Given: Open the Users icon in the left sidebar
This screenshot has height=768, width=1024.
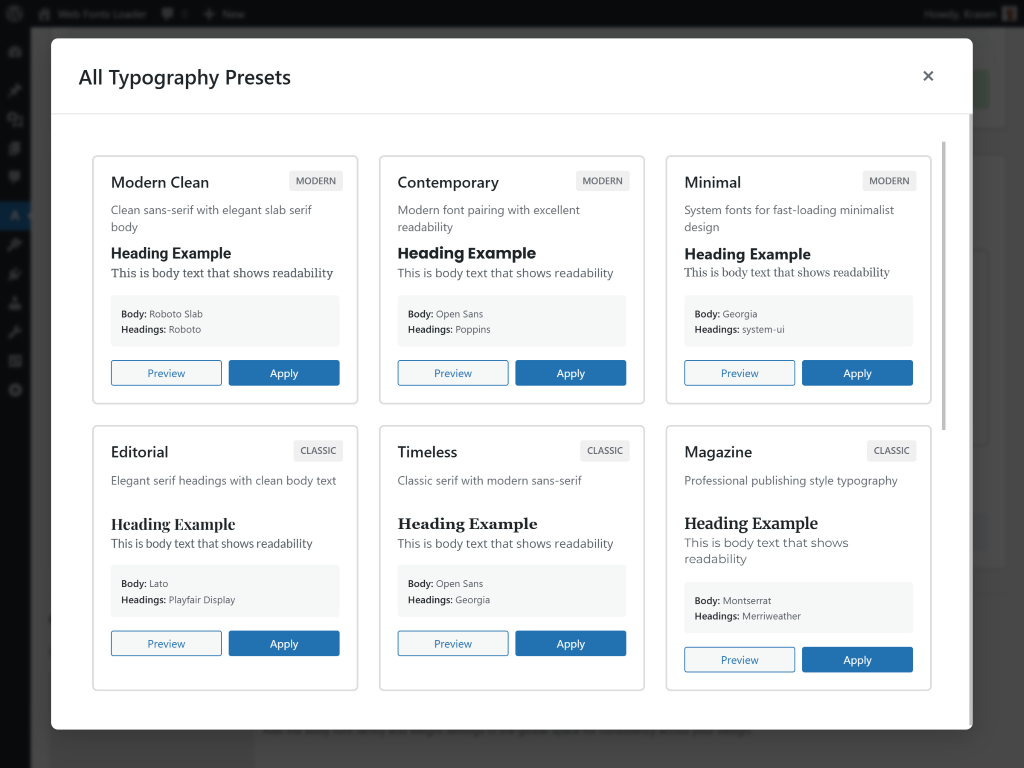Looking at the screenshot, I should 14,303.
